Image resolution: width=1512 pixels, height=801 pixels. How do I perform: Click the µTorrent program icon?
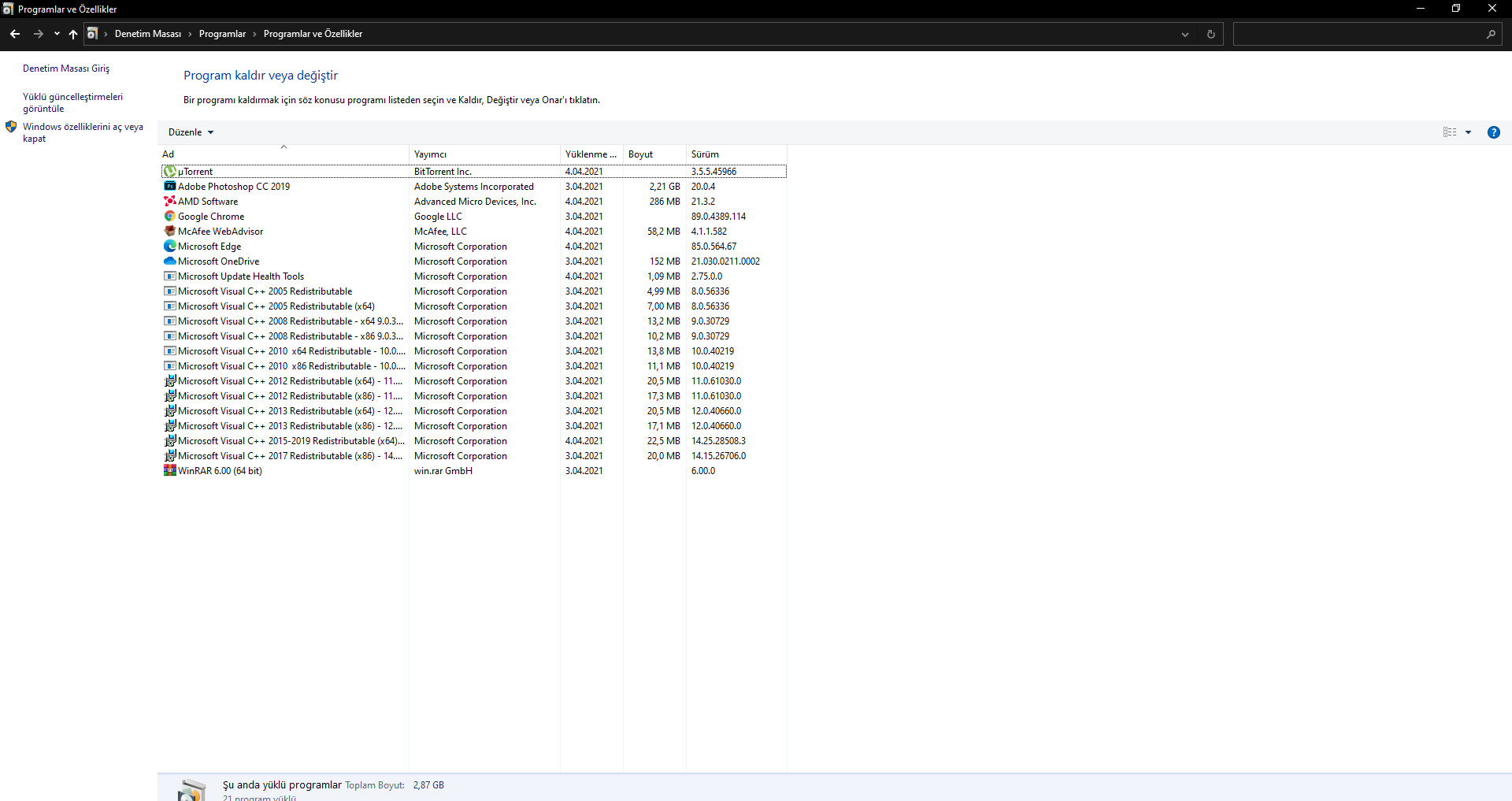(x=169, y=172)
